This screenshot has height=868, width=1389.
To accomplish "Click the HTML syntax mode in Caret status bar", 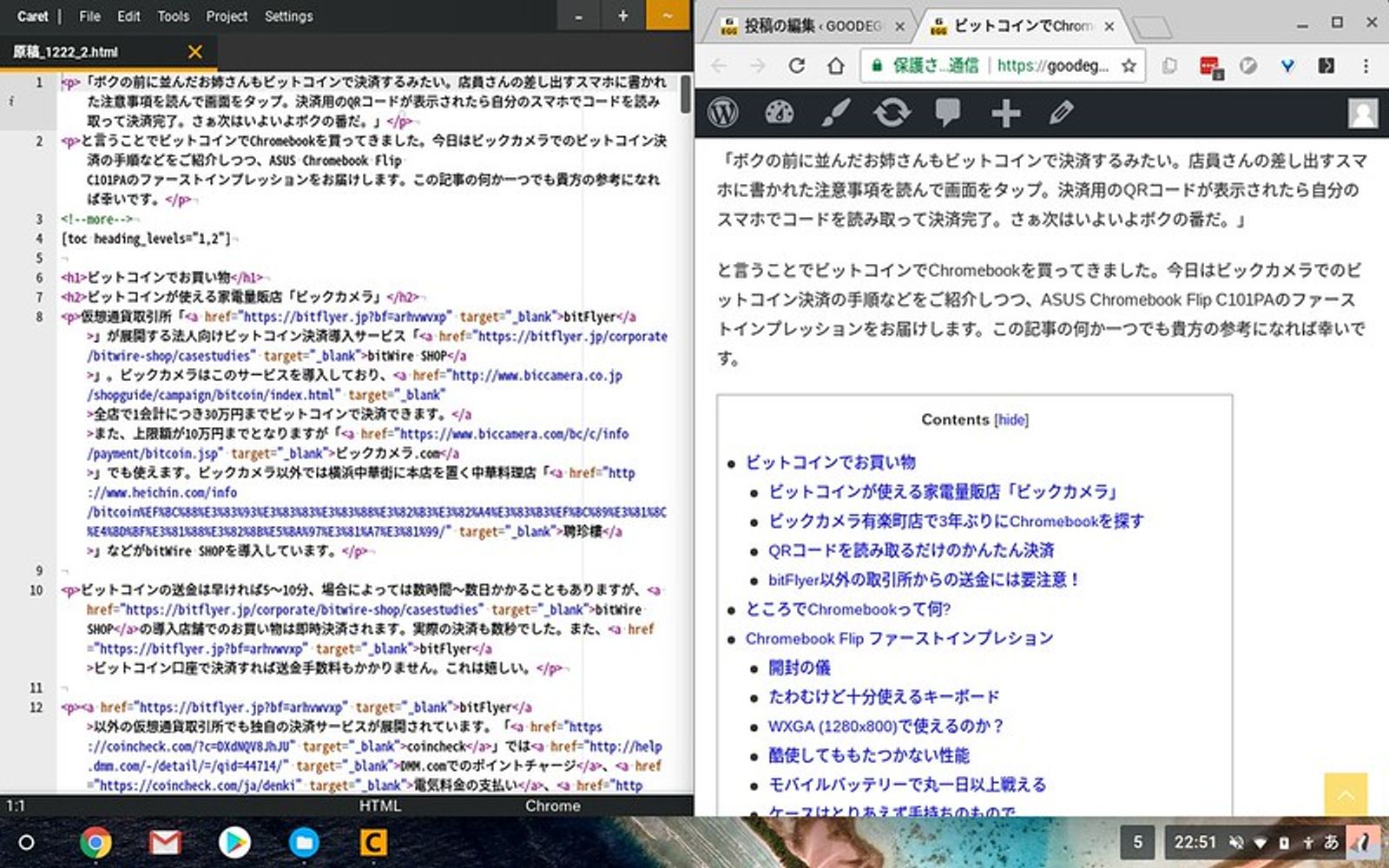I will pyautogui.click(x=380, y=806).
